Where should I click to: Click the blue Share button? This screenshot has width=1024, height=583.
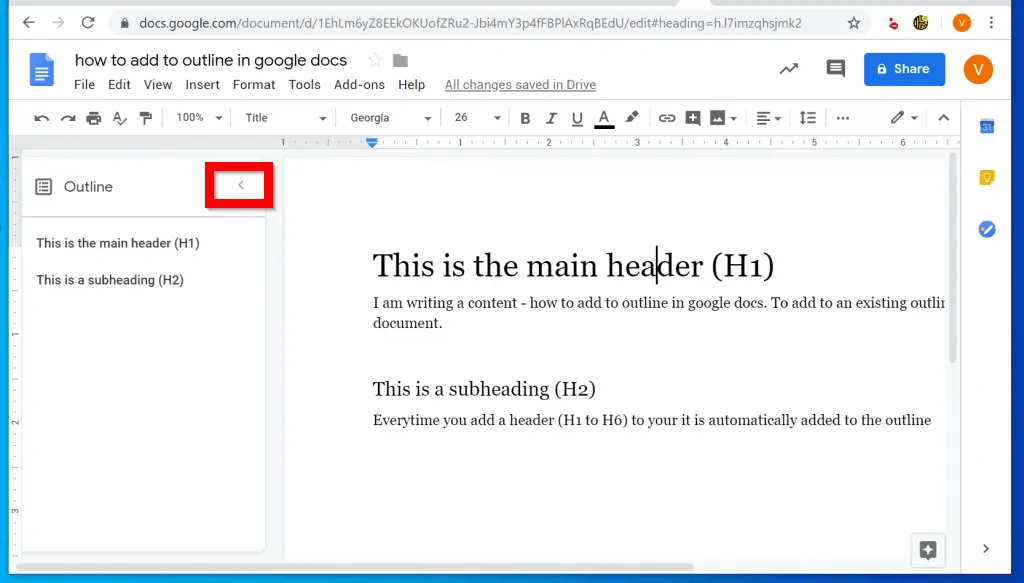[904, 69]
